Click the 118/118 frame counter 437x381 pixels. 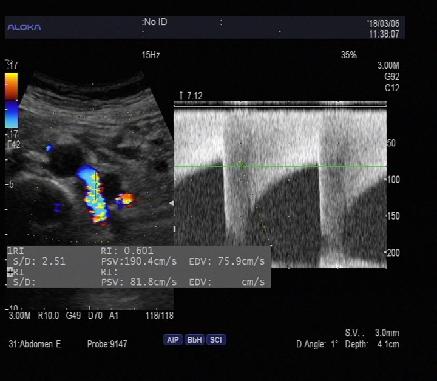point(159,315)
